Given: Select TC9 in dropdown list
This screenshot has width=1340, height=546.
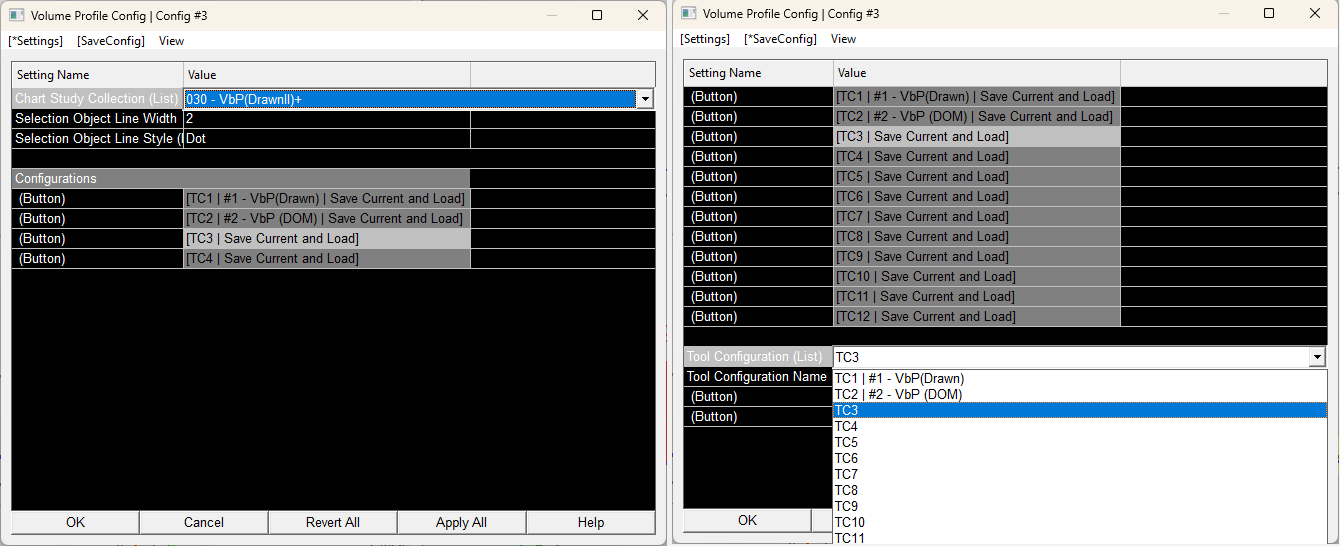Looking at the screenshot, I should click(x=1080, y=507).
